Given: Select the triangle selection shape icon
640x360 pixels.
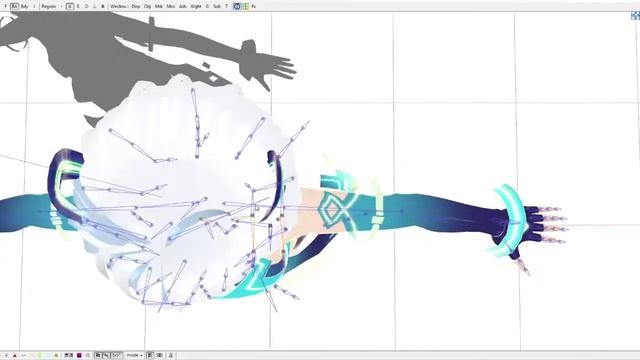Looking at the screenshot, I should pos(95,7).
